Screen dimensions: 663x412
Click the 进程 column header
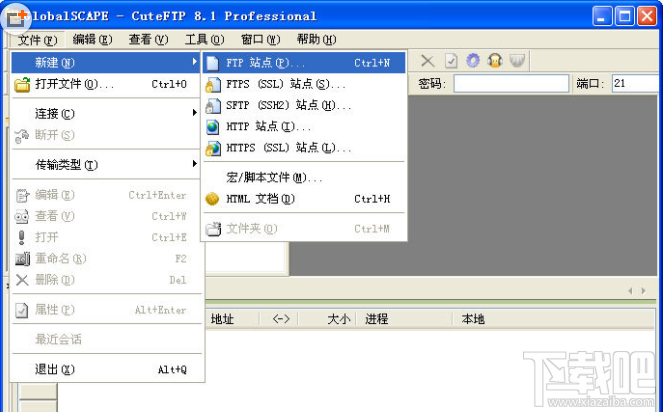(404, 319)
